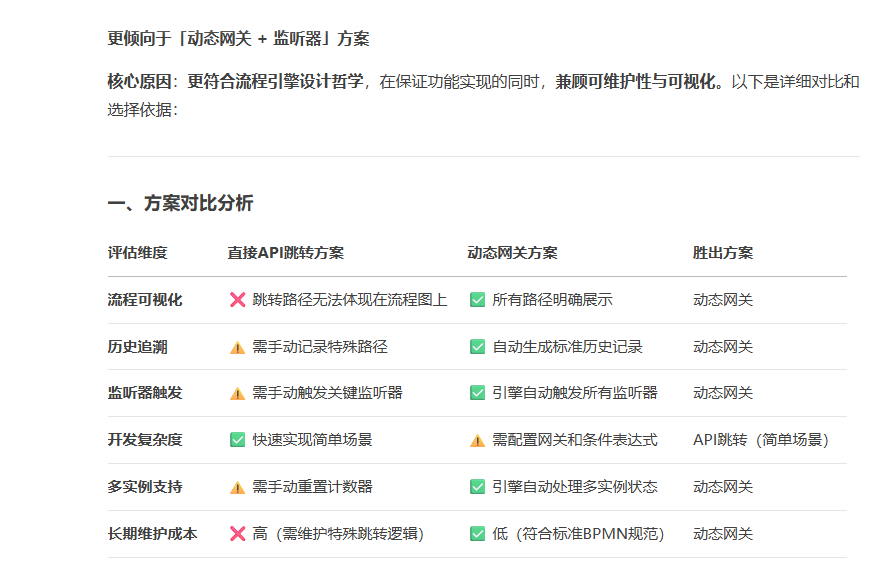Click green check icon before 自动生成标准历史记录
890x572 pixels.
(477, 347)
